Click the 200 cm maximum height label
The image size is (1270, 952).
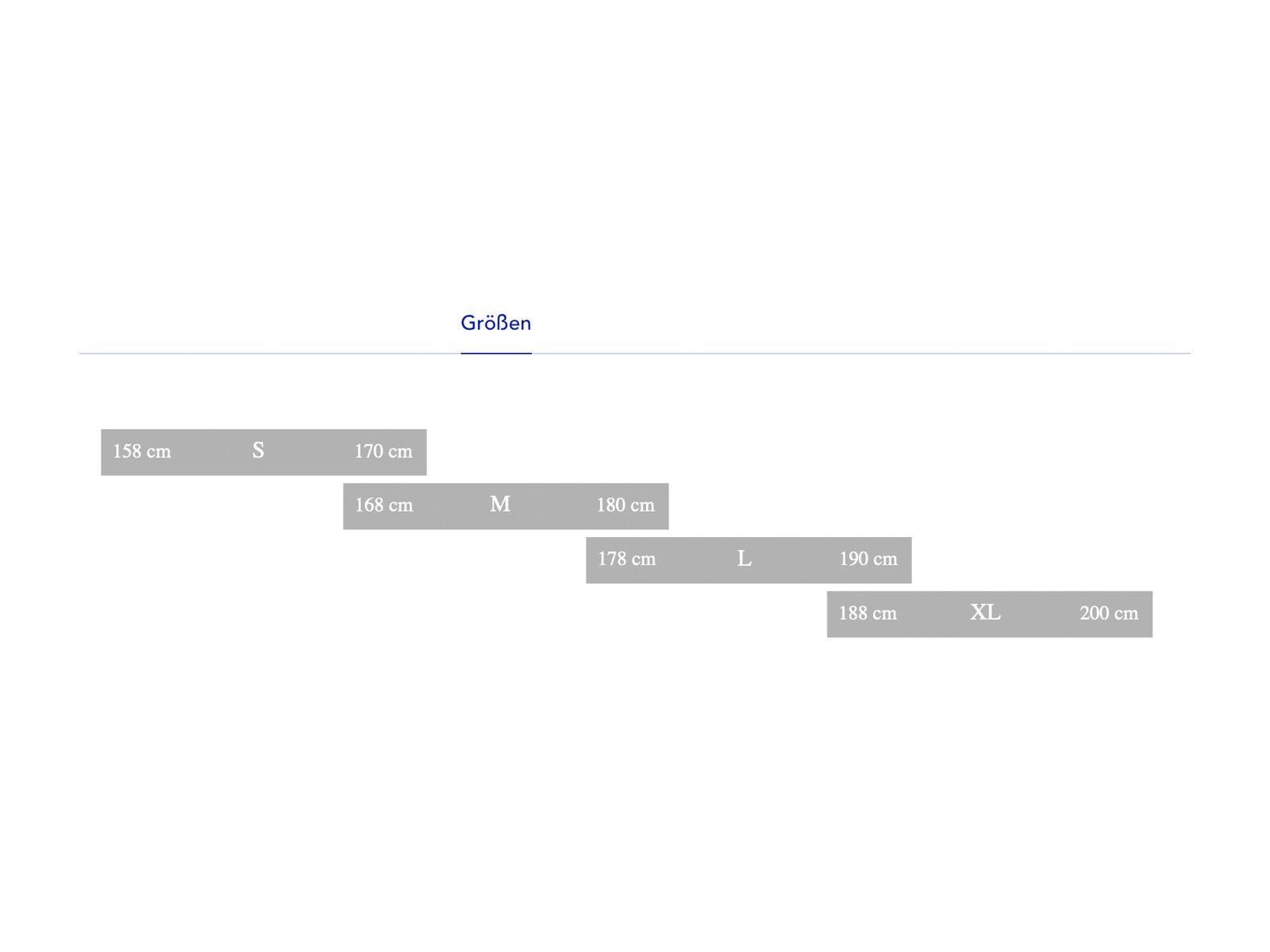click(1109, 613)
